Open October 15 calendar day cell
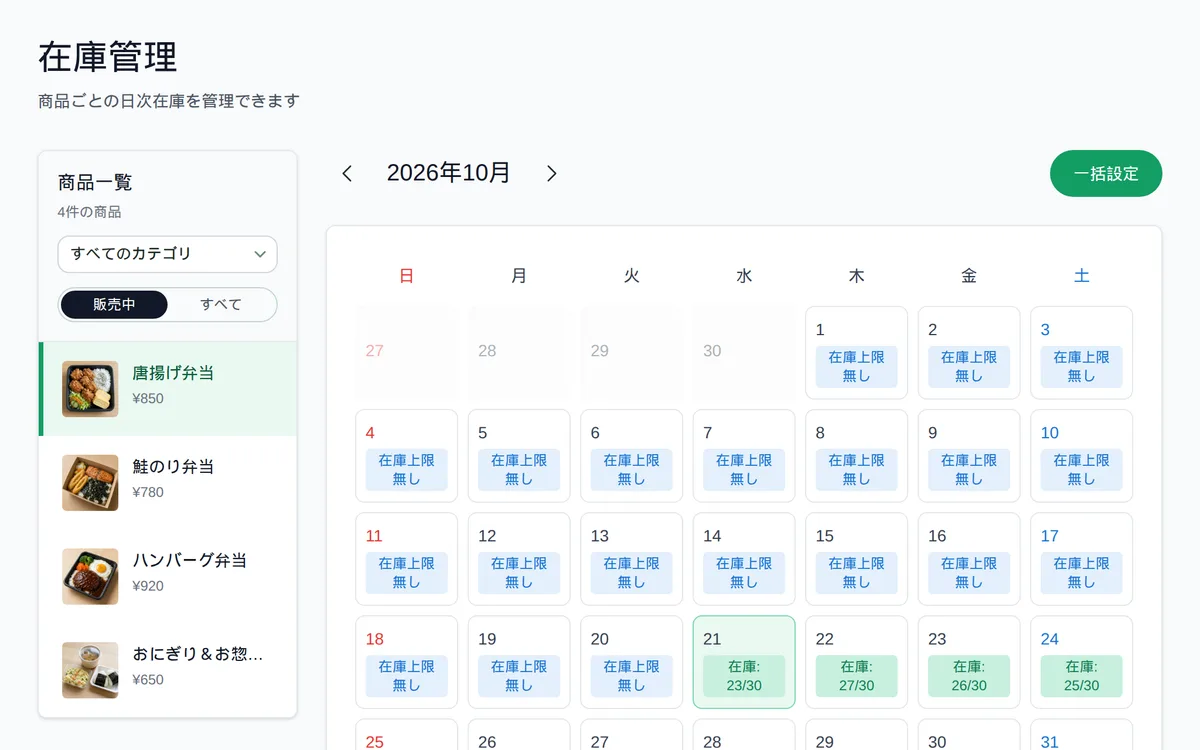Screen dimensions: 1200x750 click(857, 559)
